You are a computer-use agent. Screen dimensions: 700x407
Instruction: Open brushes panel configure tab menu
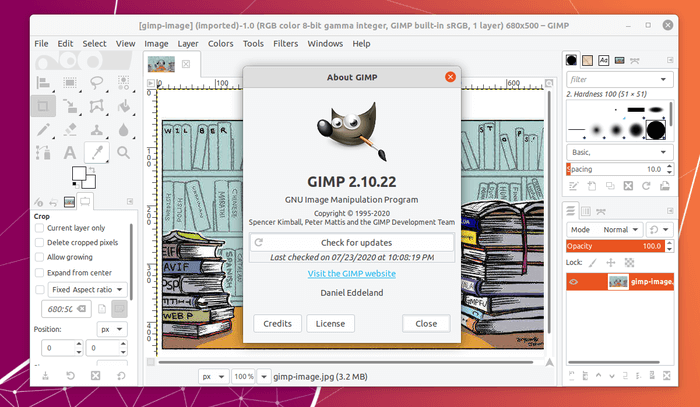(670, 60)
